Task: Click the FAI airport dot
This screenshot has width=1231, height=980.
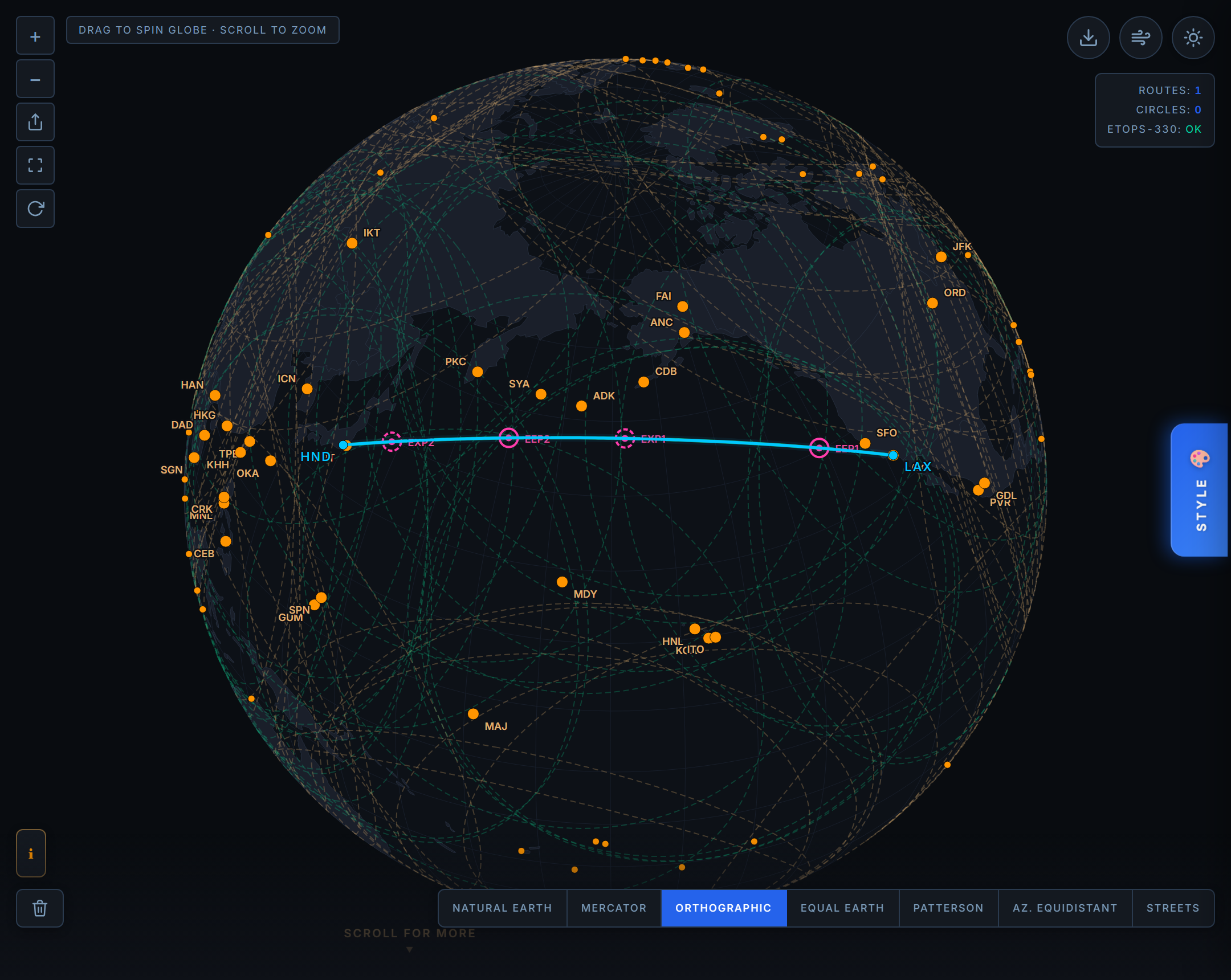Action: (x=682, y=307)
